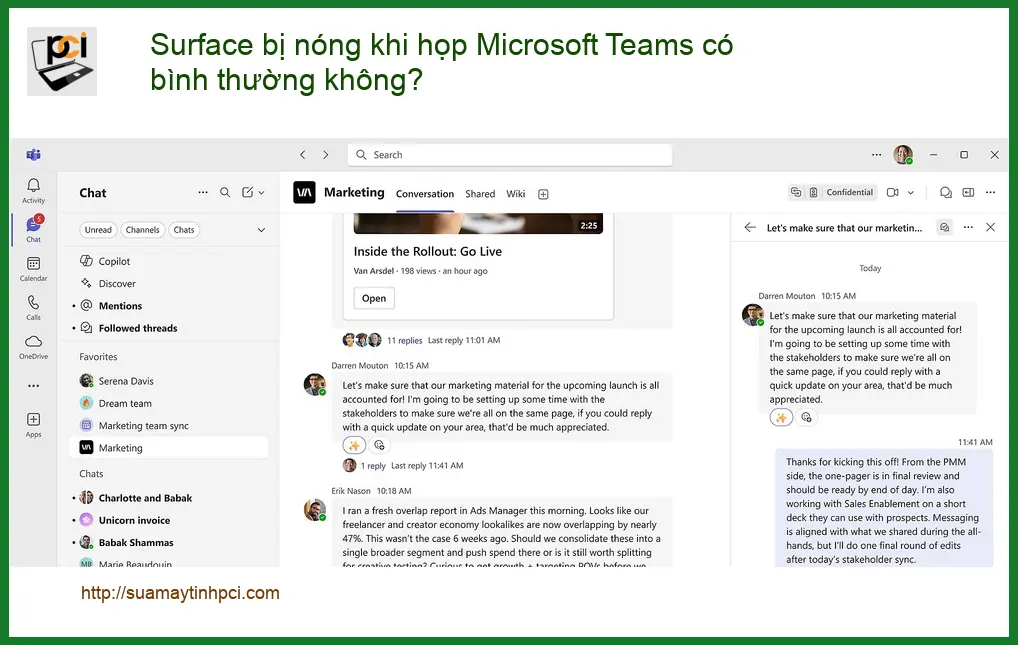Expand the chat filters chevron
Viewport: 1018px width, 645px height.
[261, 230]
